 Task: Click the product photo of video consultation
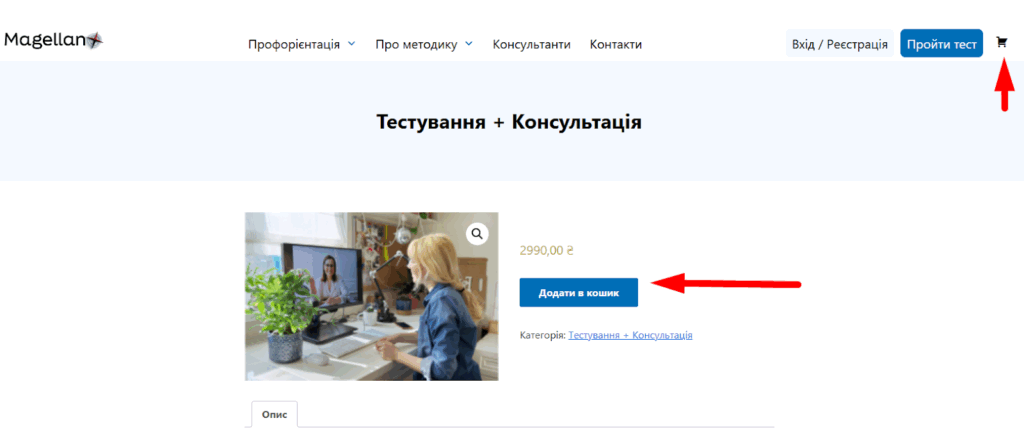click(371, 296)
